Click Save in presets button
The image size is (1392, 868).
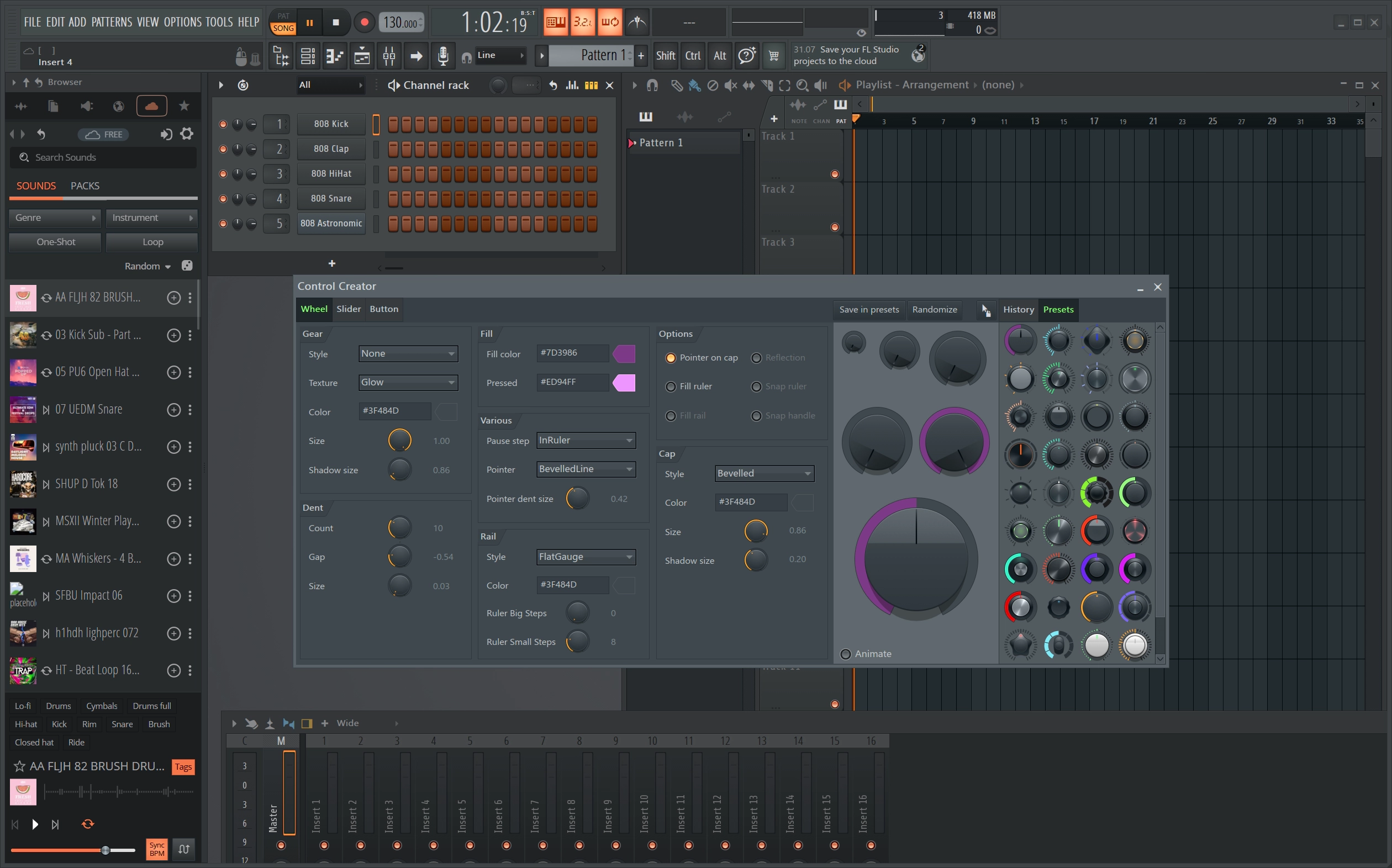click(869, 309)
